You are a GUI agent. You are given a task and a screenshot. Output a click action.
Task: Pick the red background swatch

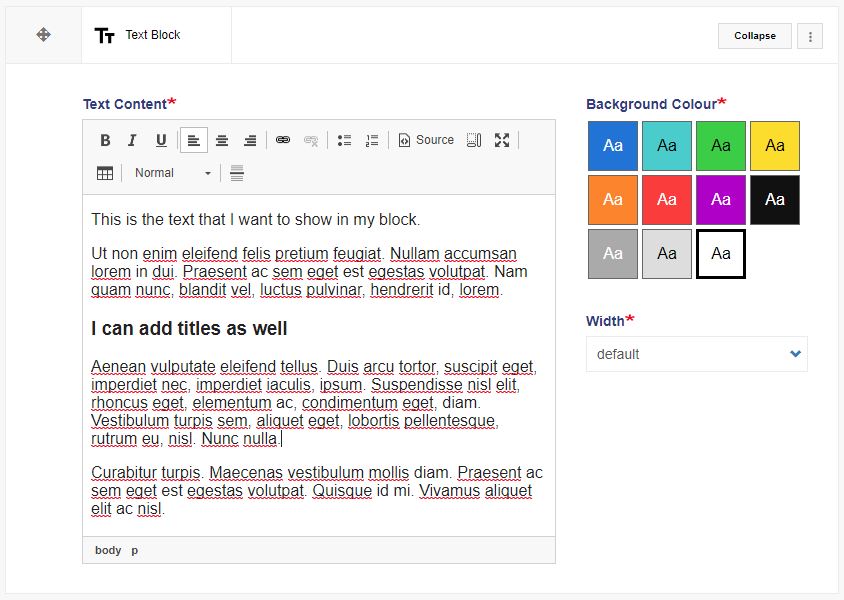(667, 200)
